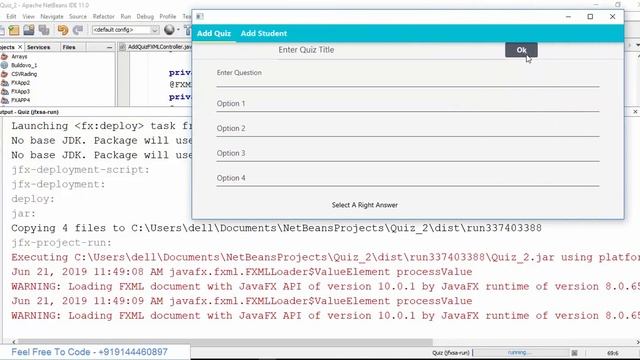
Task: Click the Save All disks icon
Action: pos(29,30)
